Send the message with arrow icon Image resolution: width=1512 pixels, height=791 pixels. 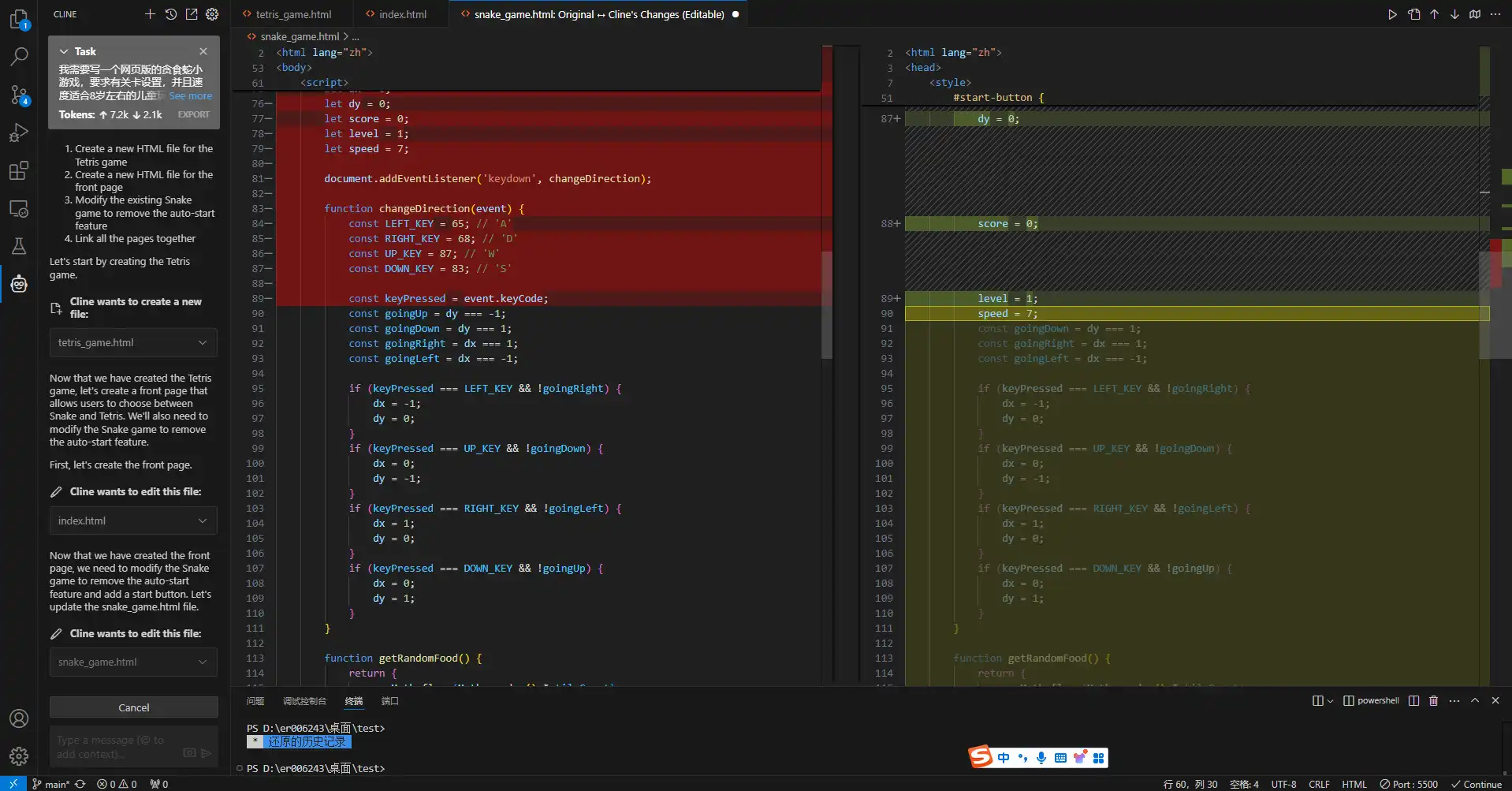[207, 753]
